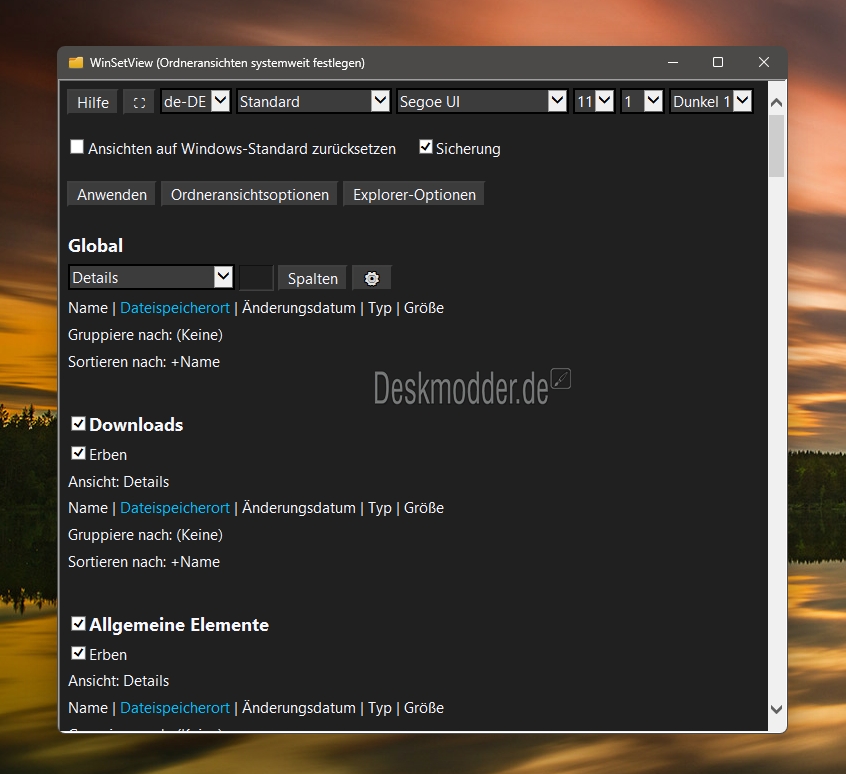Image resolution: width=846 pixels, height=774 pixels.
Task: Click 'Sortieren nach: +Name' under Global
Action: tap(144, 362)
